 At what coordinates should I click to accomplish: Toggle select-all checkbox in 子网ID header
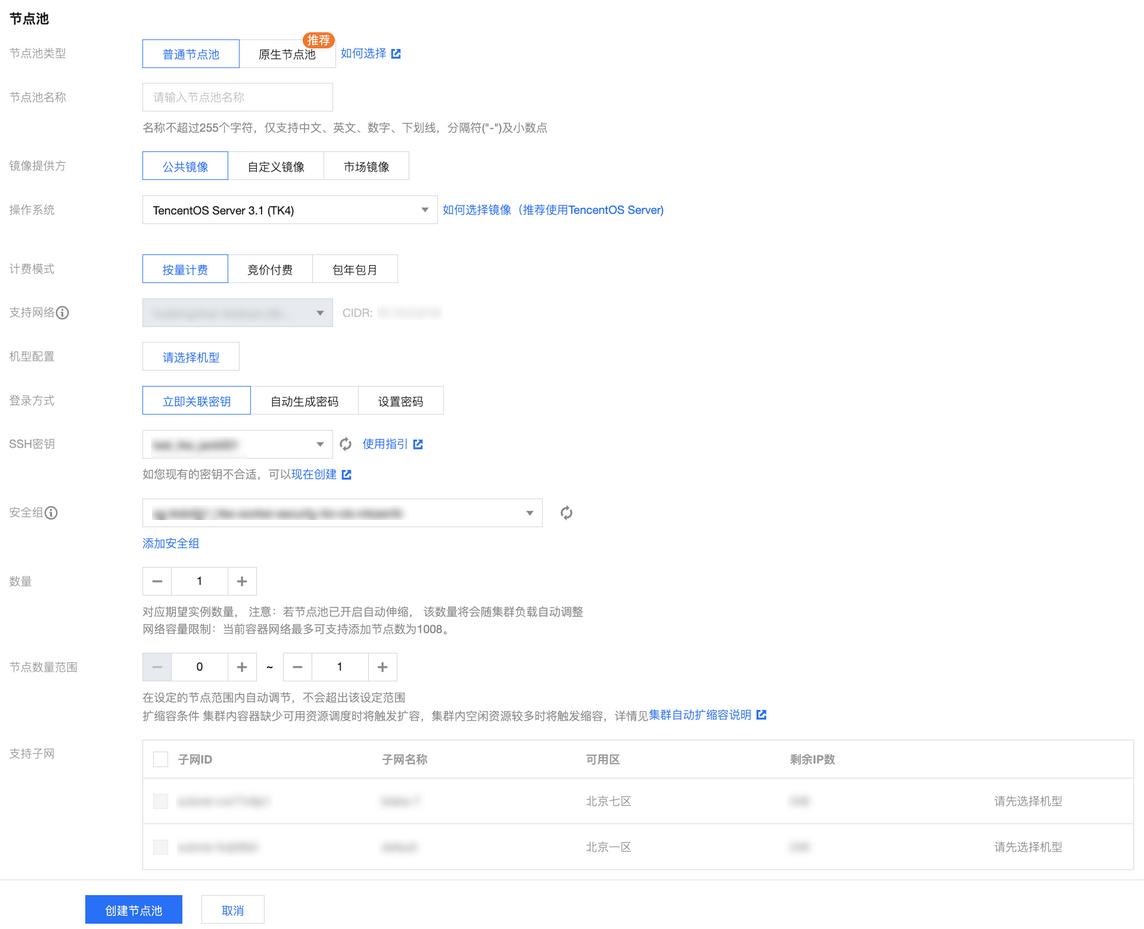point(161,759)
